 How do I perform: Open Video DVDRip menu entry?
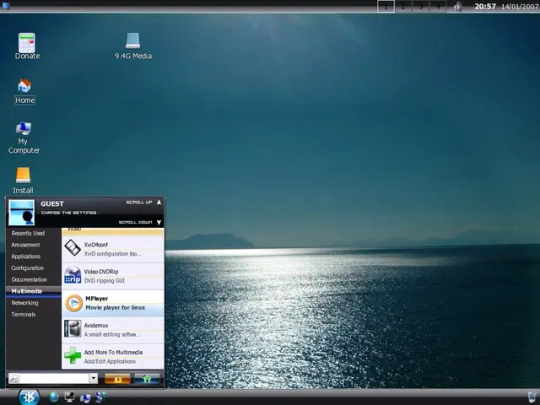tap(113, 276)
